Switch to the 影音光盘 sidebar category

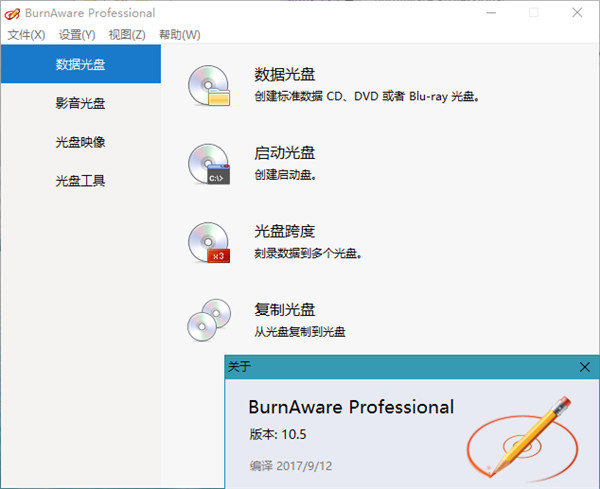pos(81,103)
